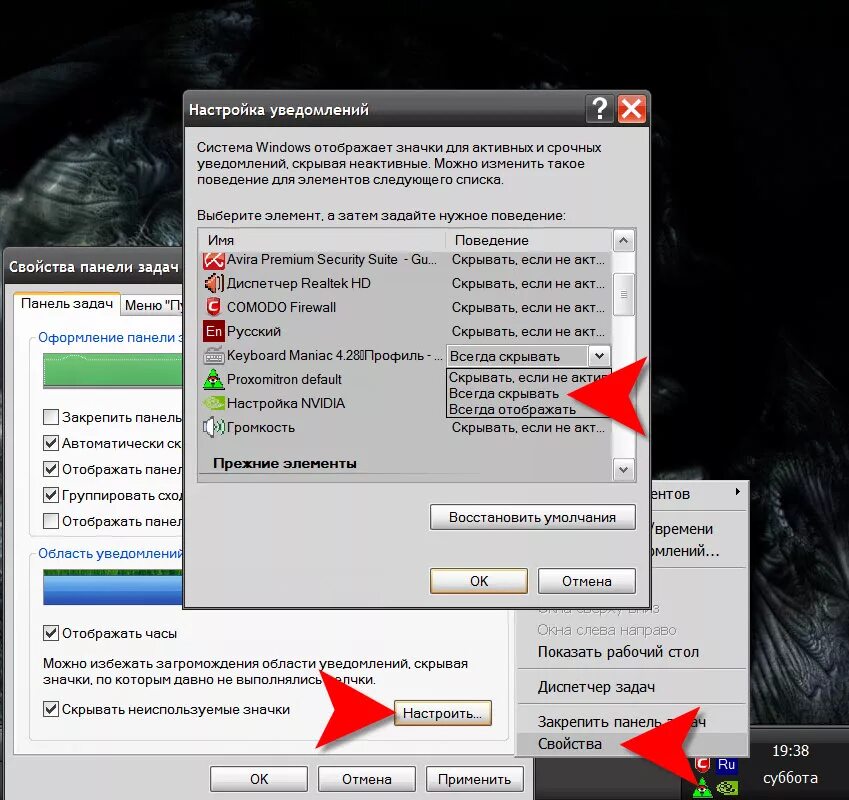
Task: Click the COMODO shield icon in system tray
Action: (x=702, y=764)
